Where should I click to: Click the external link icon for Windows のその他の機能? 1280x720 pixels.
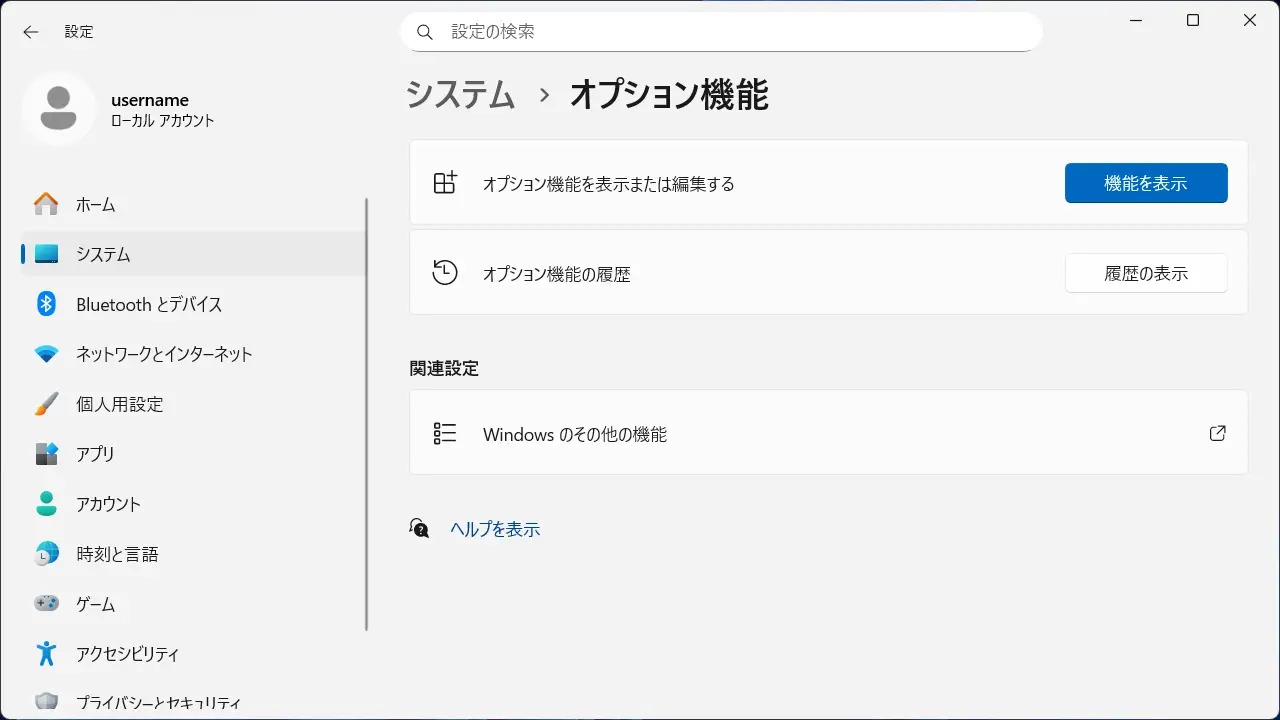1217,433
